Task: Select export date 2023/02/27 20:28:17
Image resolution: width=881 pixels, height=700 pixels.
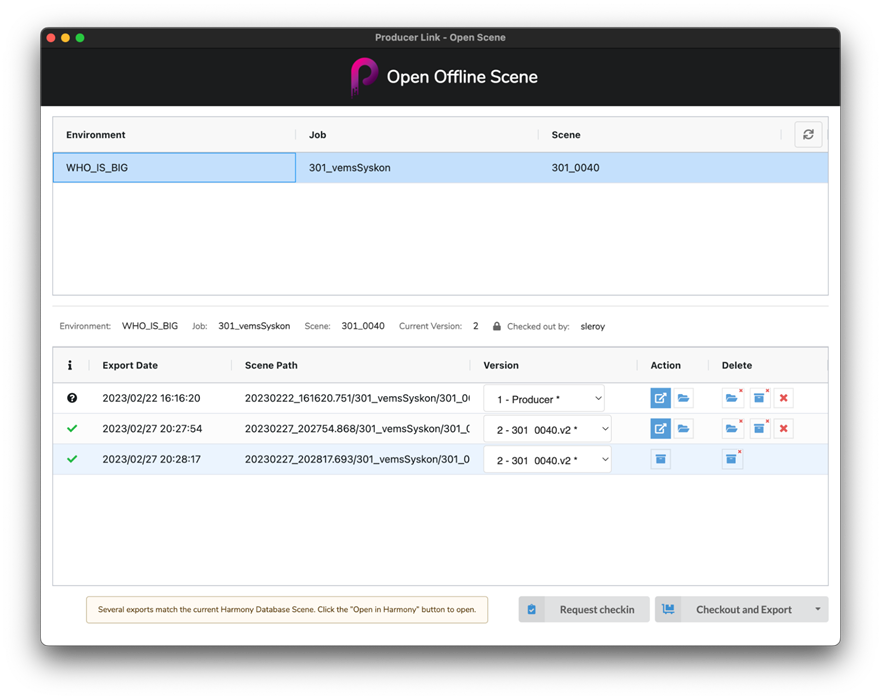Action: [151, 459]
